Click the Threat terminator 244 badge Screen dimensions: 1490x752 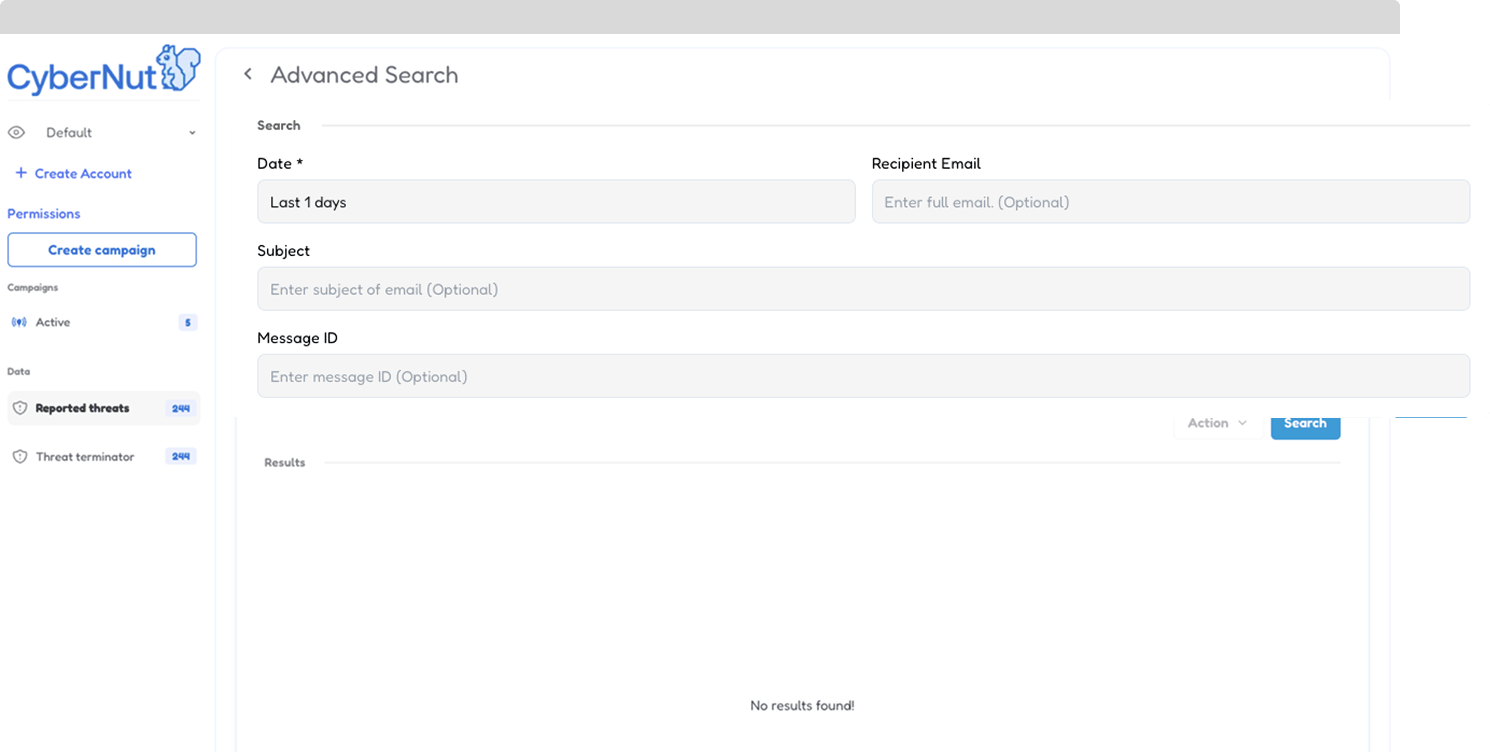(181, 457)
